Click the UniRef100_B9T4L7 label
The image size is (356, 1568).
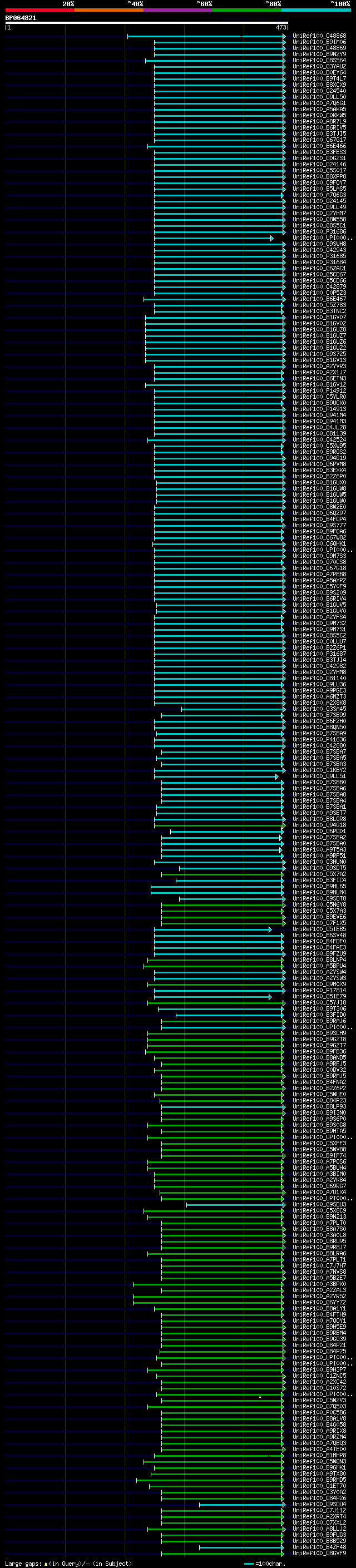point(319,78)
